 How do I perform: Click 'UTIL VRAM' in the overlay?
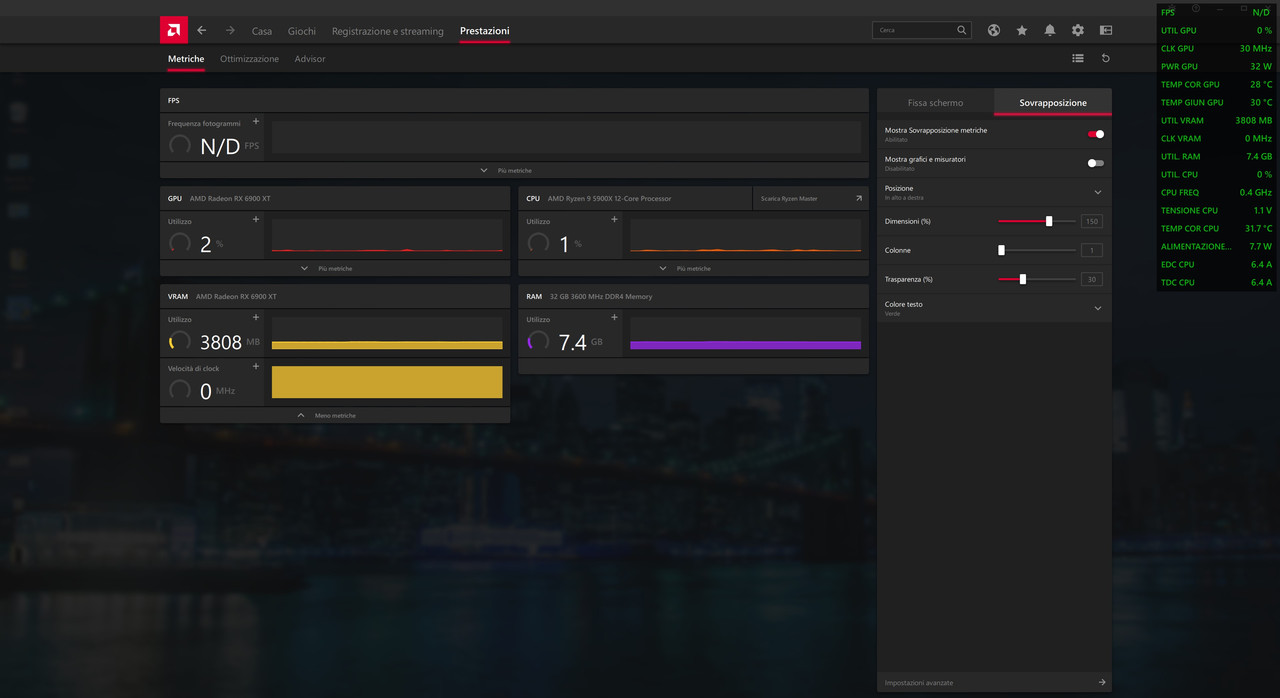tap(1182, 120)
